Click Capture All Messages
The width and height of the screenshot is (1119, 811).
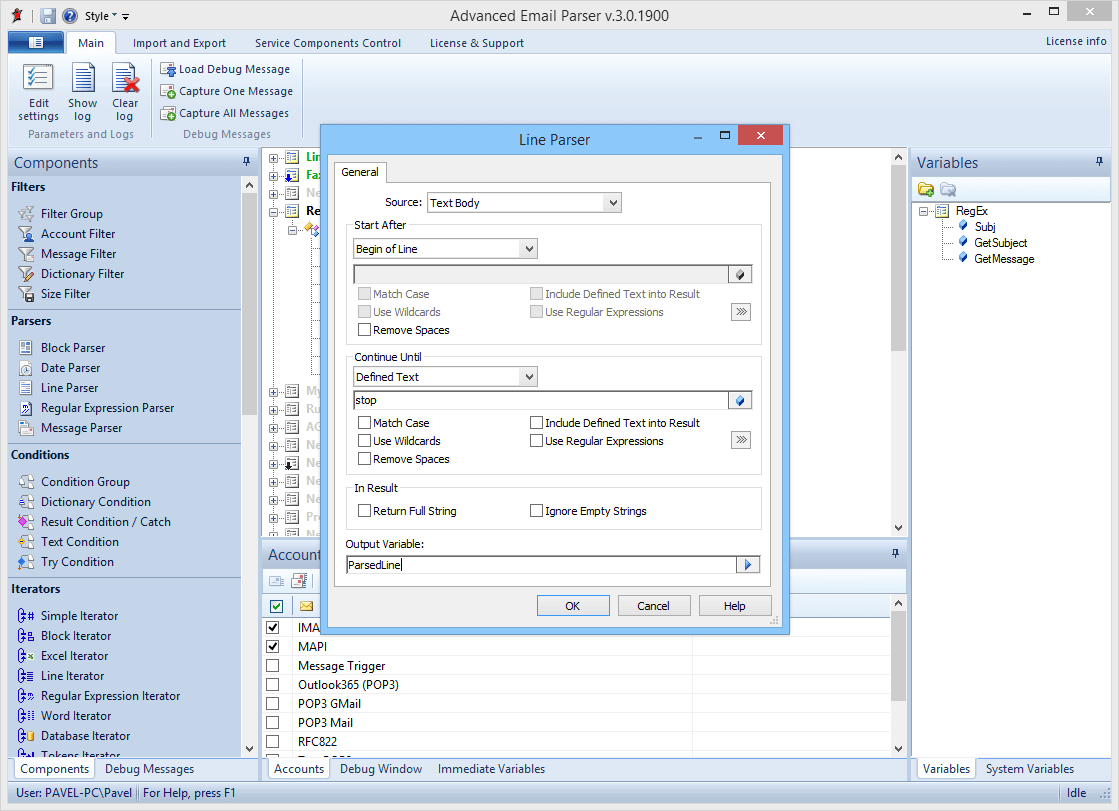click(225, 114)
